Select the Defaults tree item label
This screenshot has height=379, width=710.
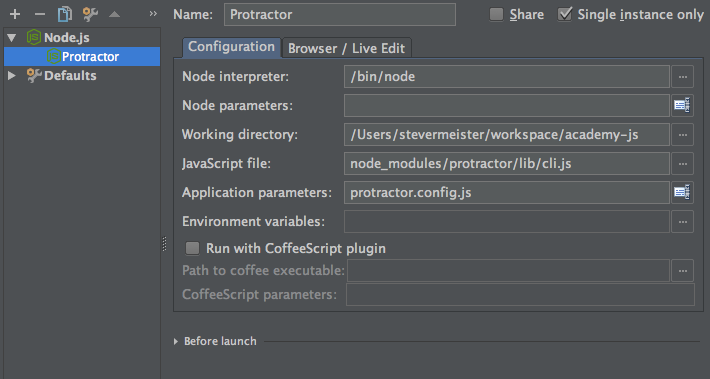[70, 76]
